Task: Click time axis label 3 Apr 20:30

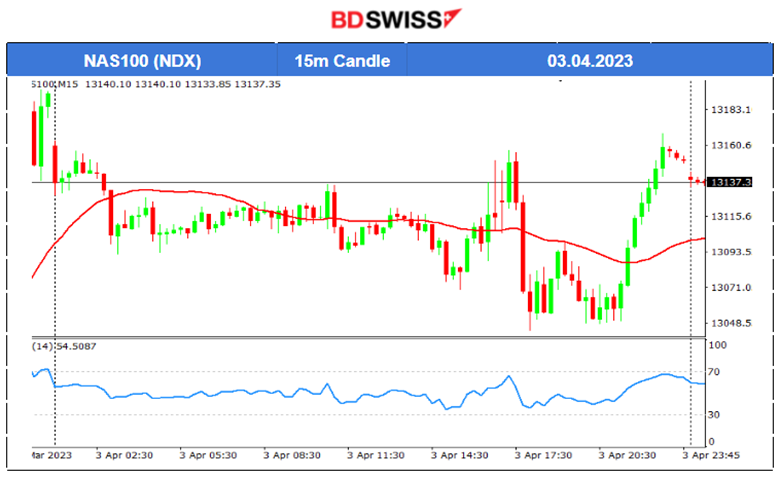Action: (x=627, y=456)
